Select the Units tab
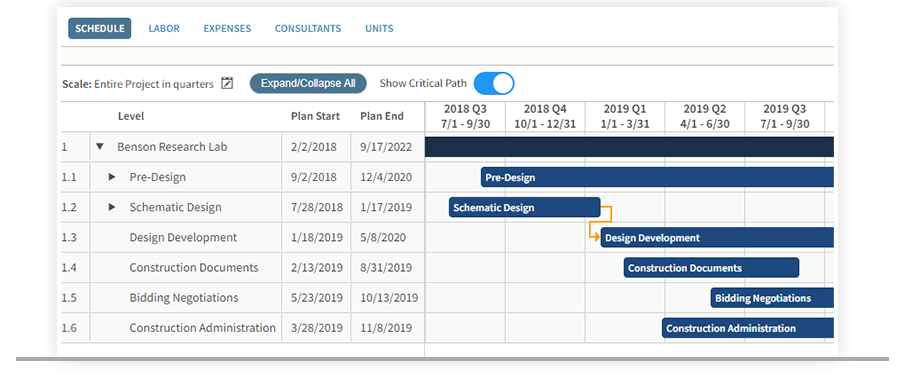 [x=379, y=28]
